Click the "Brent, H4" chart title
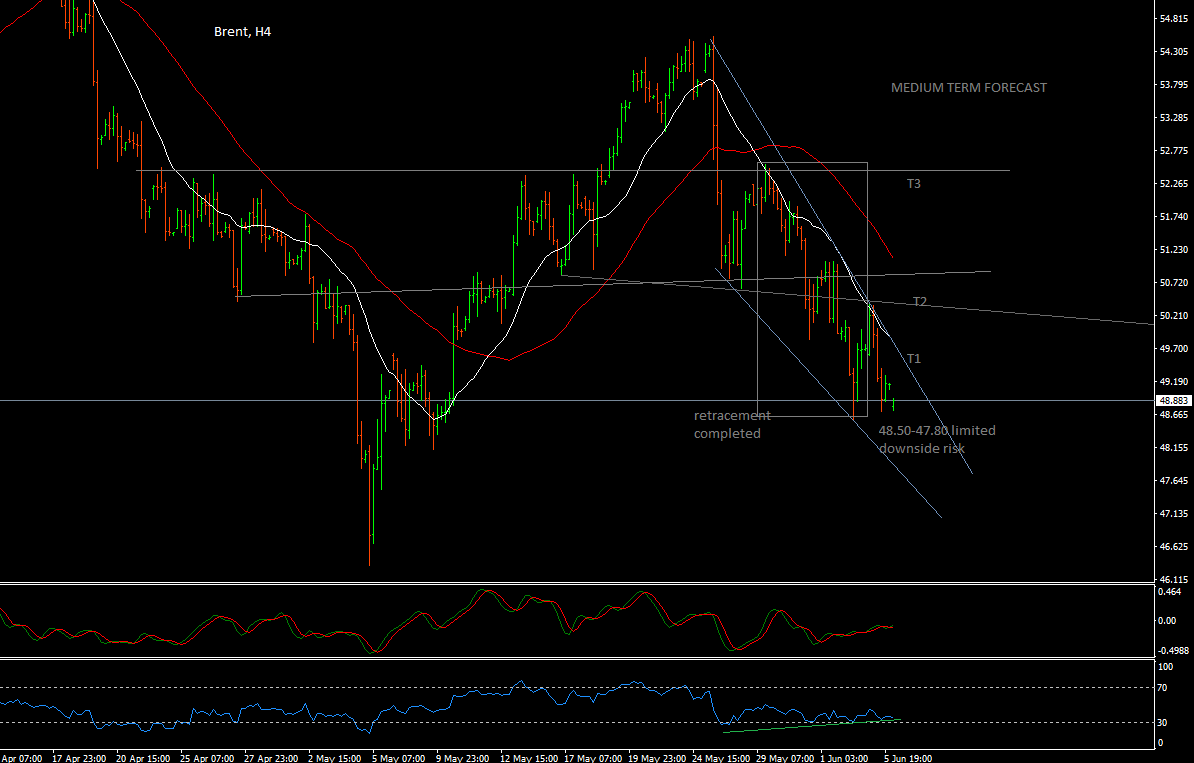 tap(242, 32)
